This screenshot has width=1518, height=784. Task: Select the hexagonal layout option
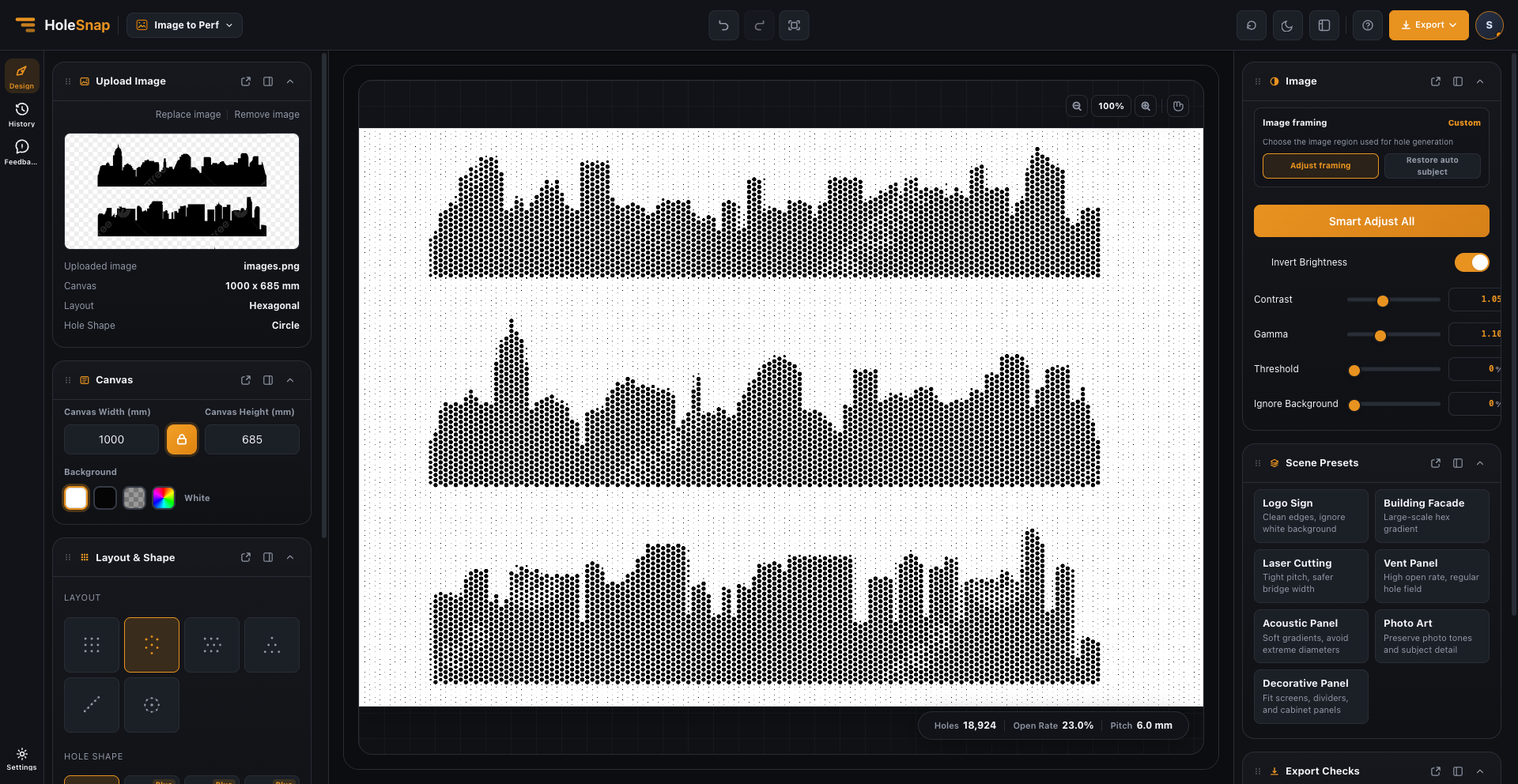pos(152,645)
